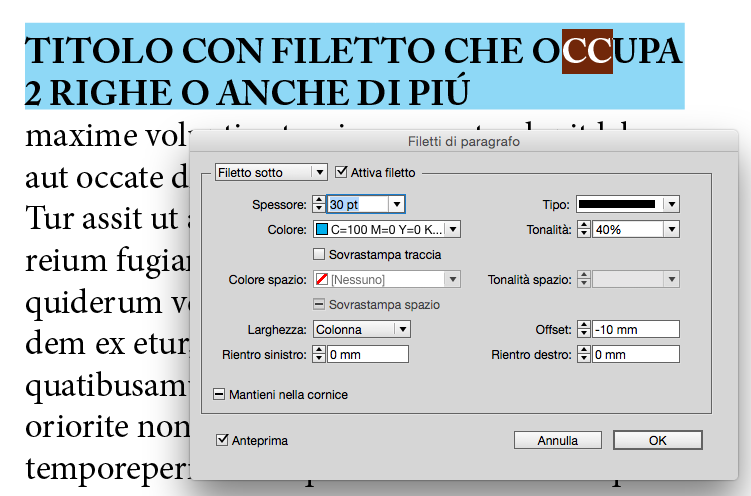Image resolution: width=751 pixels, height=496 pixels.
Task: Open the Tipo line style dropdown
Action: point(628,204)
